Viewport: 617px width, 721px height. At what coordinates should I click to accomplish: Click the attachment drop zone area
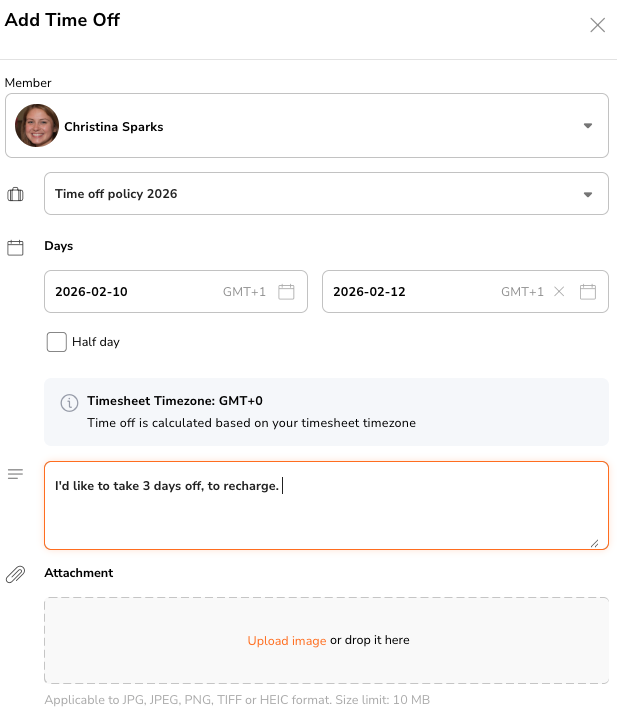pyautogui.click(x=326, y=640)
